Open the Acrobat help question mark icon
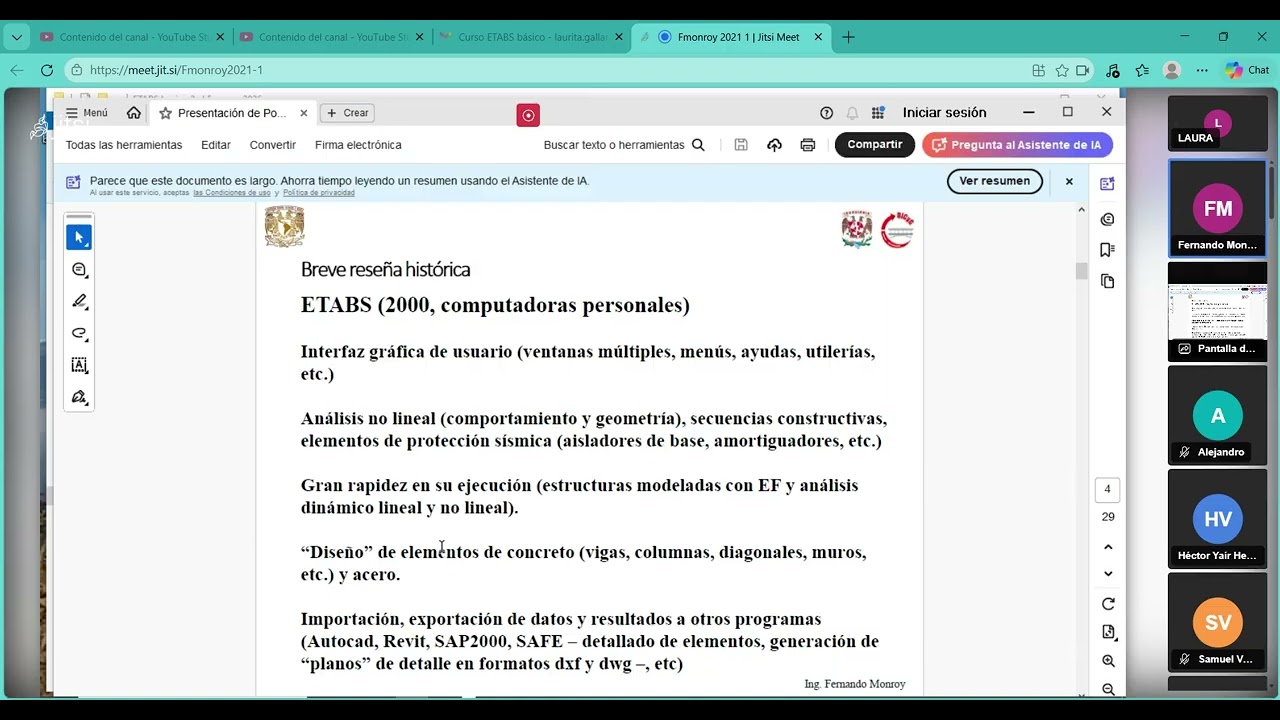The height and width of the screenshot is (720, 1280). pos(826,113)
